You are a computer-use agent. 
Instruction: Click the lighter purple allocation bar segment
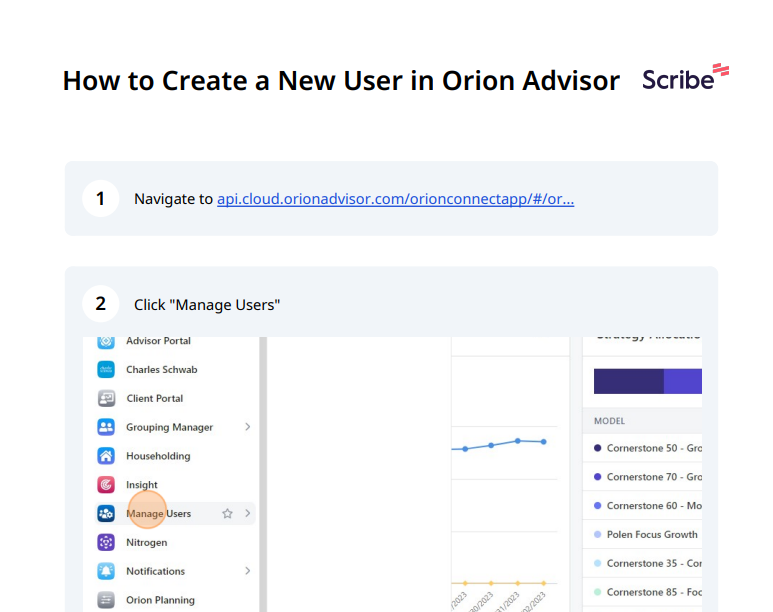pos(683,381)
